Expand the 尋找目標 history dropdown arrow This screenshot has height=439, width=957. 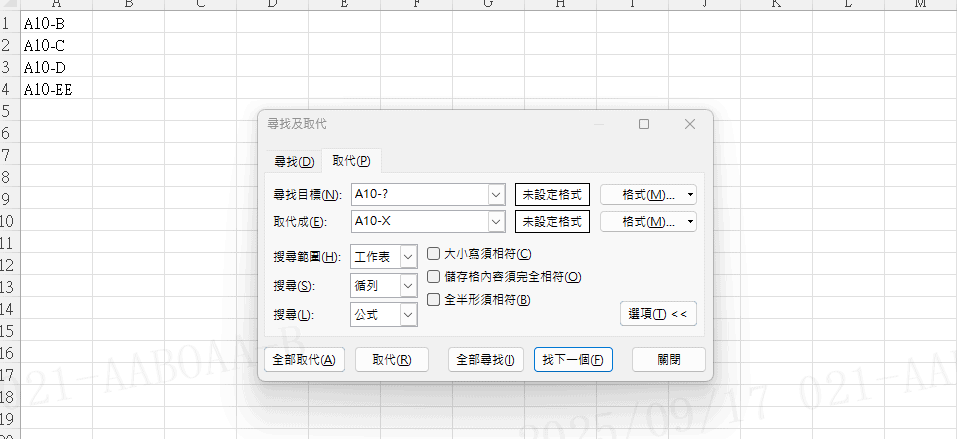[x=496, y=194]
